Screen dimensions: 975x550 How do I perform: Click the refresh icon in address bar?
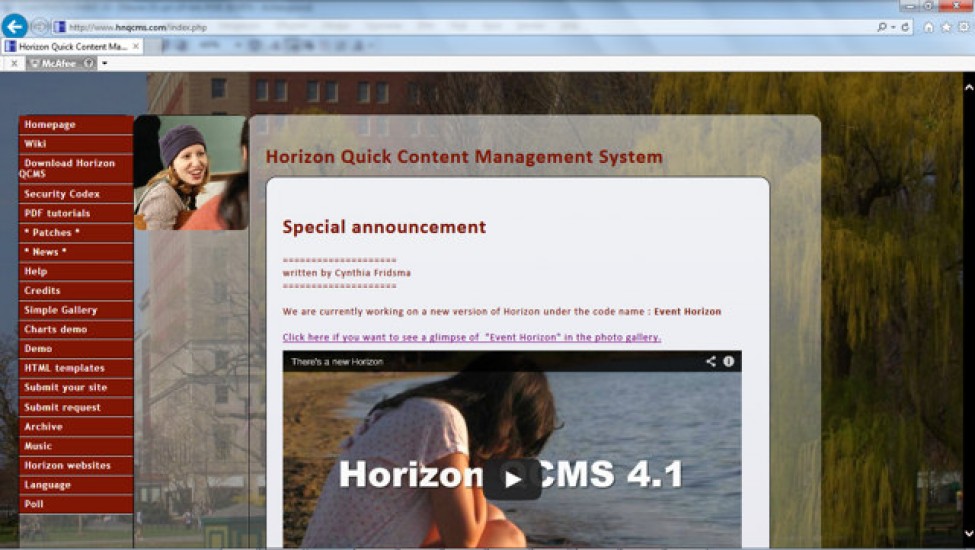tap(905, 27)
